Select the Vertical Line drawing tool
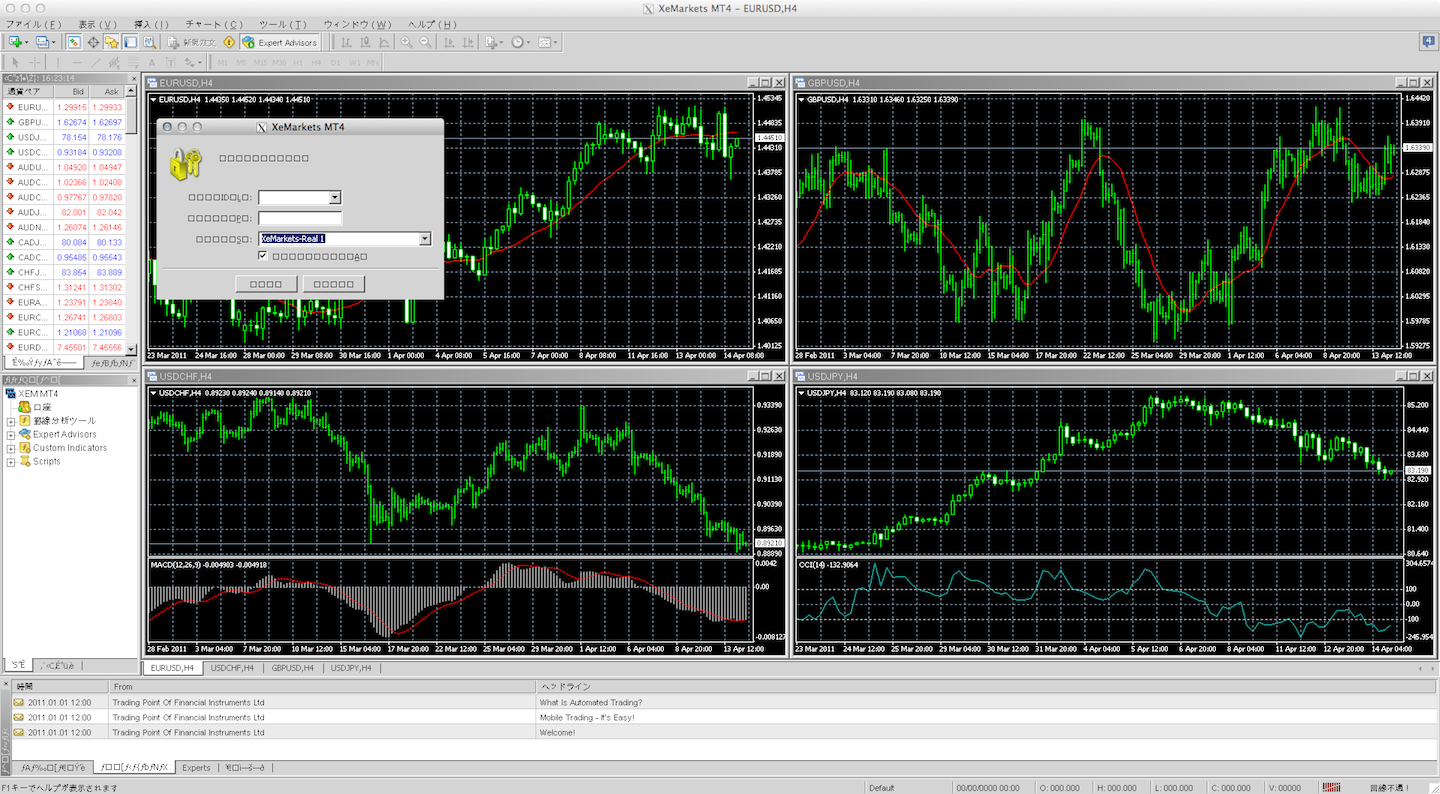1440x794 pixels. (x=58, y=62)
